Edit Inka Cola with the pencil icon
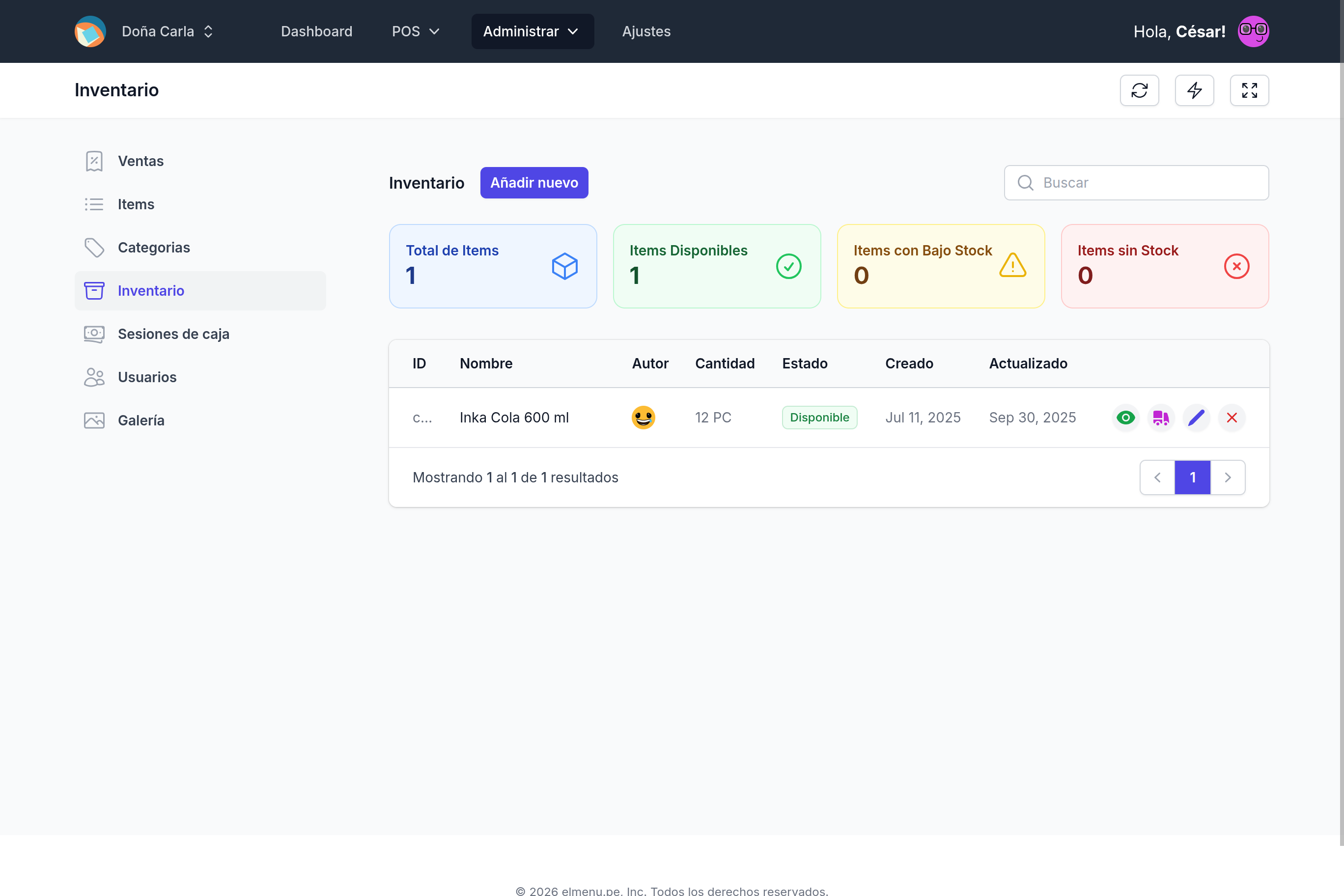 1196,418
